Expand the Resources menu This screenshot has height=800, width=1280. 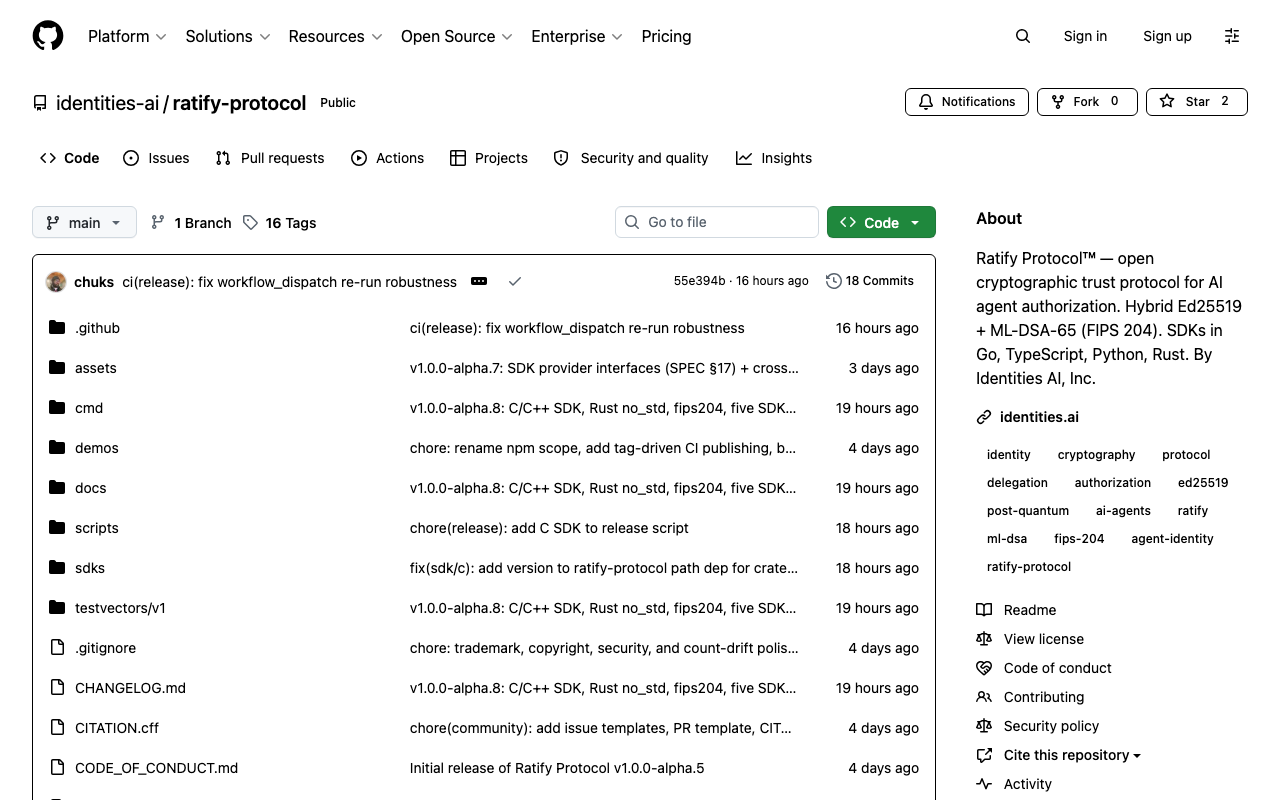(x=335, y=36)
